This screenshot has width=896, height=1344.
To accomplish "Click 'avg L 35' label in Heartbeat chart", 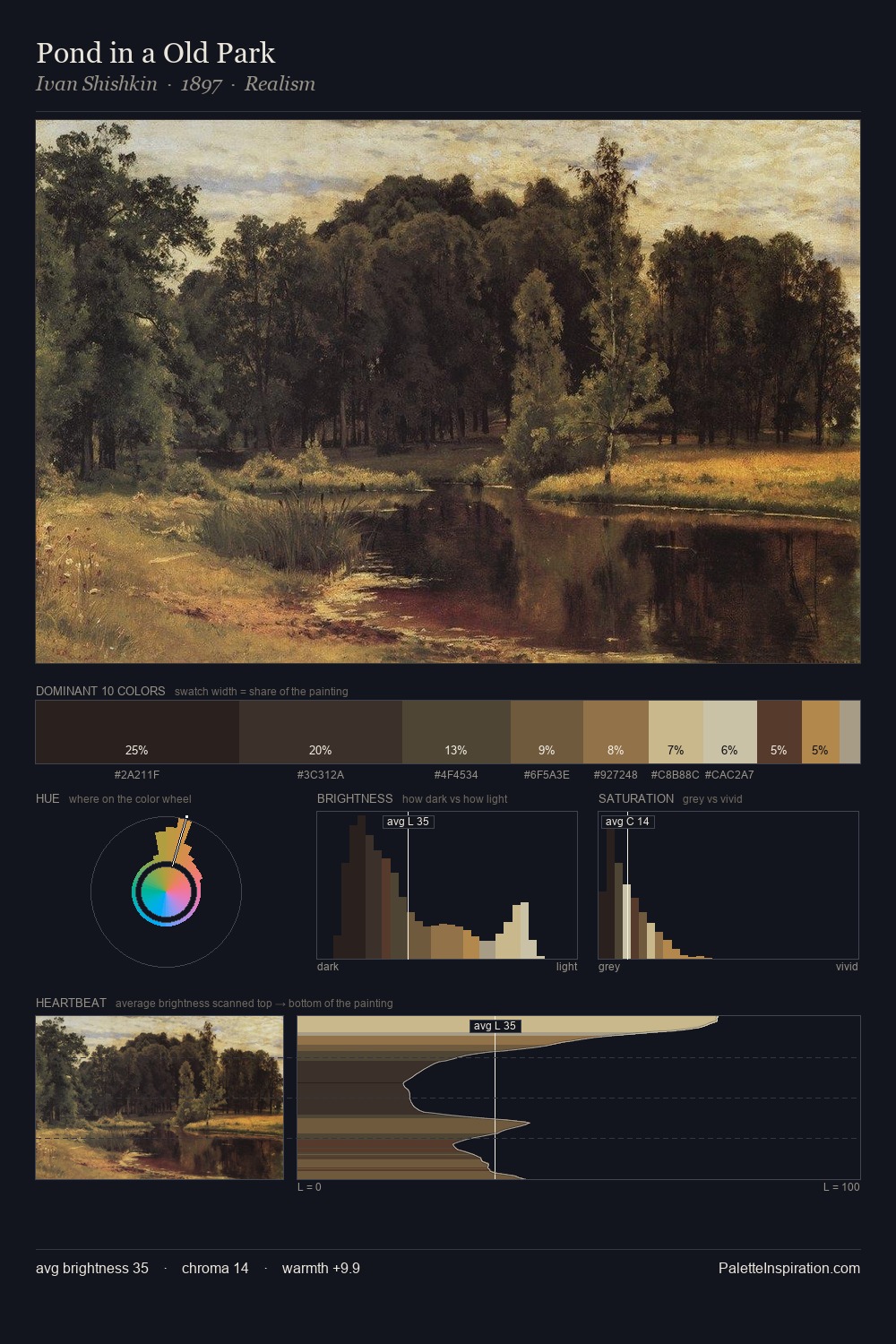I will [x=495, y=1026].
